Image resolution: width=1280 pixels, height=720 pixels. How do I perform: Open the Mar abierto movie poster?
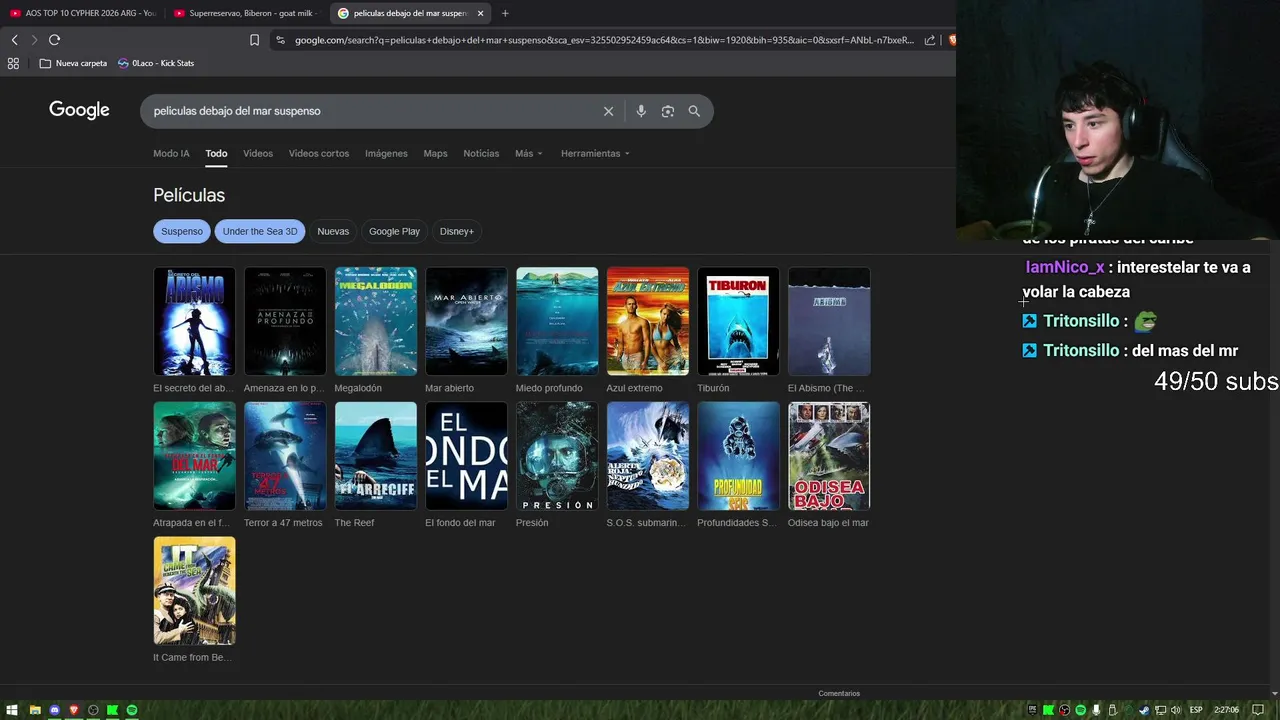(466, 321)
